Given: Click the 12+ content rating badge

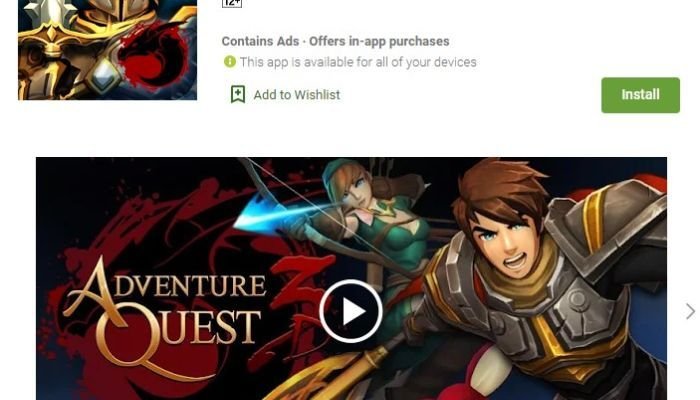Looking at the screenshot, I should (232, 4).
